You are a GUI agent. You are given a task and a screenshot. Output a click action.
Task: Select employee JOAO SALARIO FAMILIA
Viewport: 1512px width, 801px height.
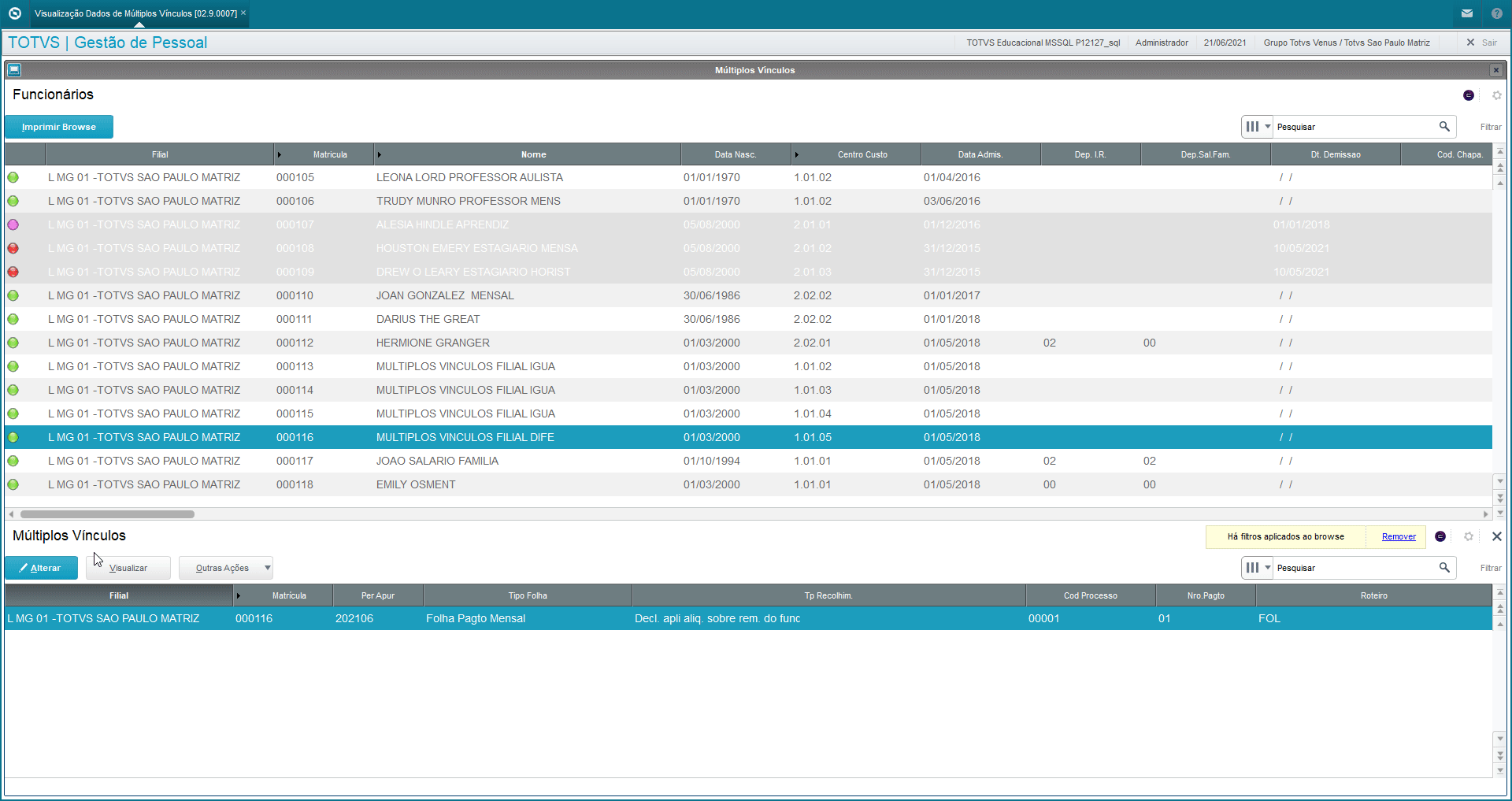(748, 461)
